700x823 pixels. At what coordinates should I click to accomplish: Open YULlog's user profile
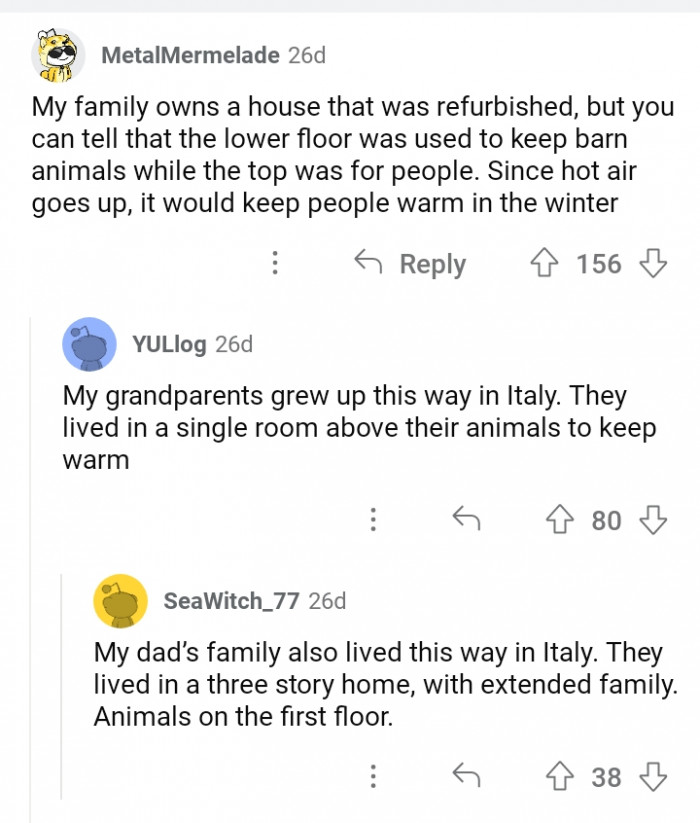(169, 344)
